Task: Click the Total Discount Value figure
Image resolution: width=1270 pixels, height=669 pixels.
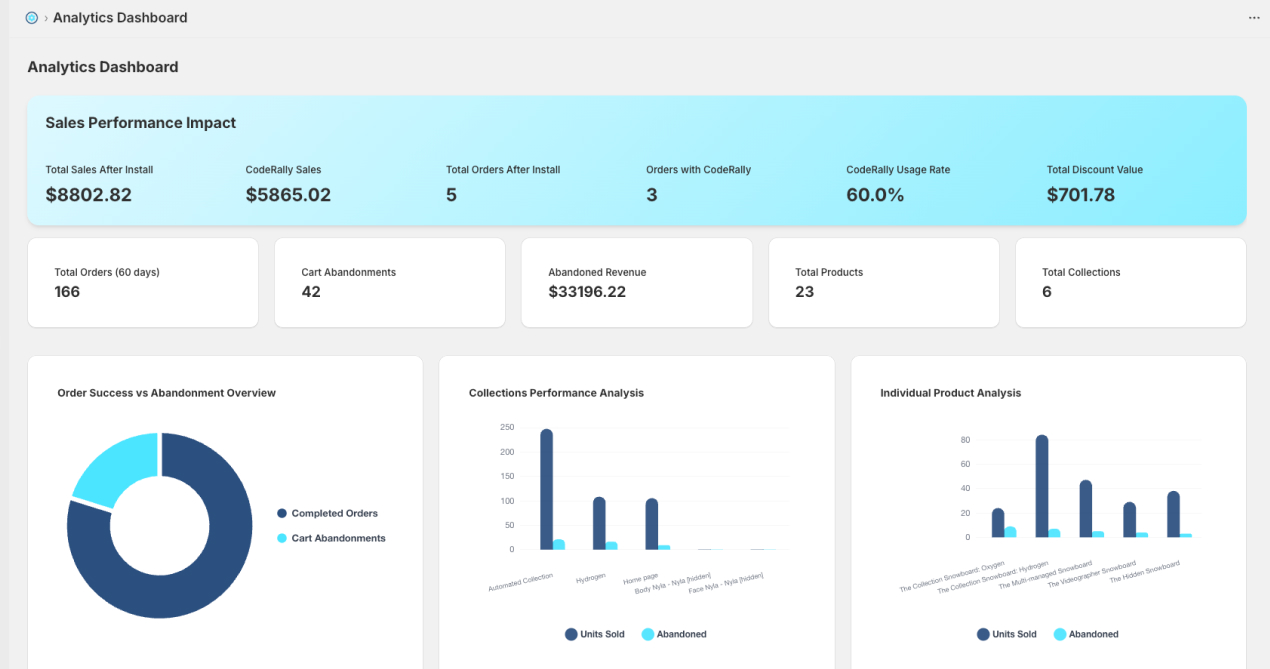Action: 1080,195
